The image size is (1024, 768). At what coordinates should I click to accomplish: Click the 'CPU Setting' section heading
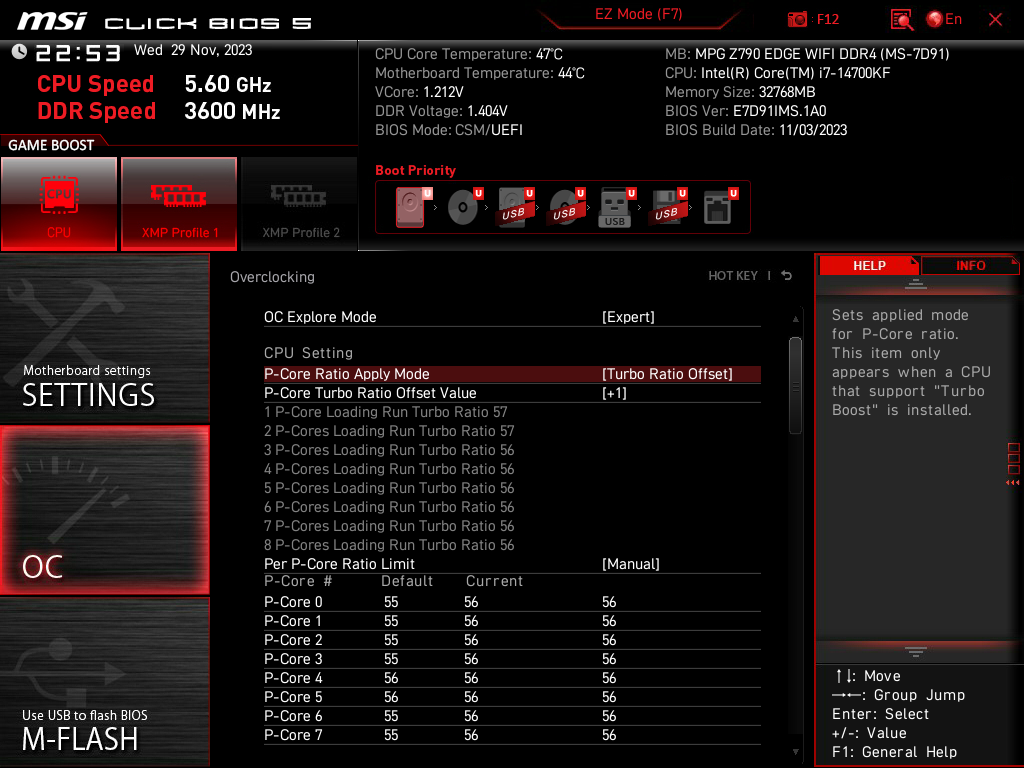[308, 353]
